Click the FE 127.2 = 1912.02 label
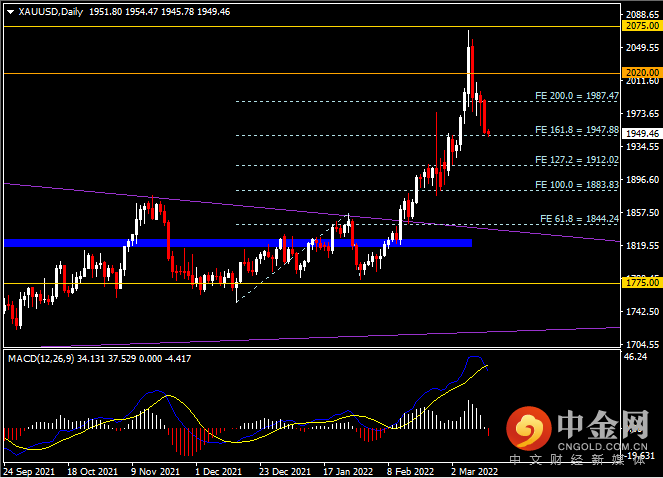 point(577,160)
